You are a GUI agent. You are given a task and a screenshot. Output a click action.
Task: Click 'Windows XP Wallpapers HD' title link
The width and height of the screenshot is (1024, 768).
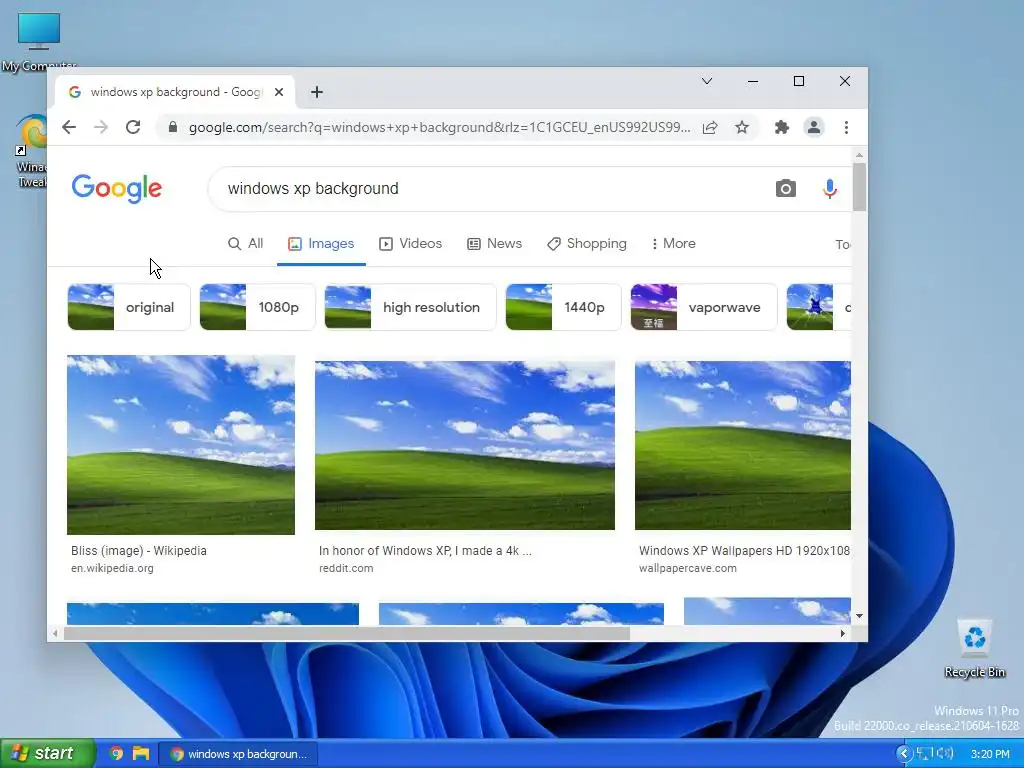(744, 551)
